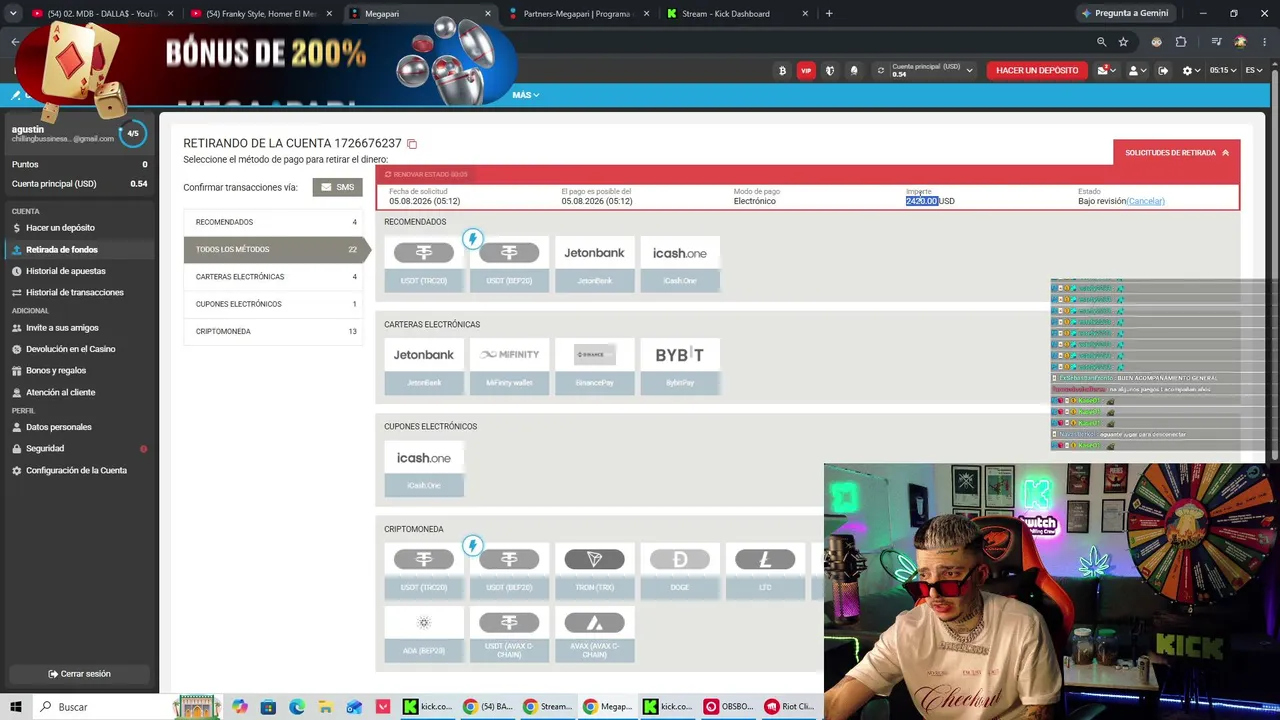
Task: Select the DOGE withdrawal method
Action: click(680, 570)
